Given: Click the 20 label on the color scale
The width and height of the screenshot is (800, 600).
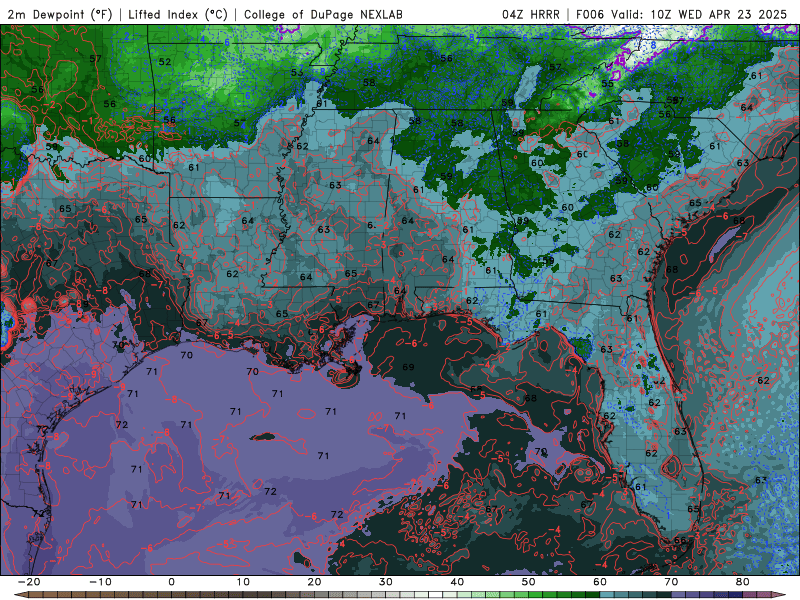Looking at the screenshot, I should coord(314,582).
